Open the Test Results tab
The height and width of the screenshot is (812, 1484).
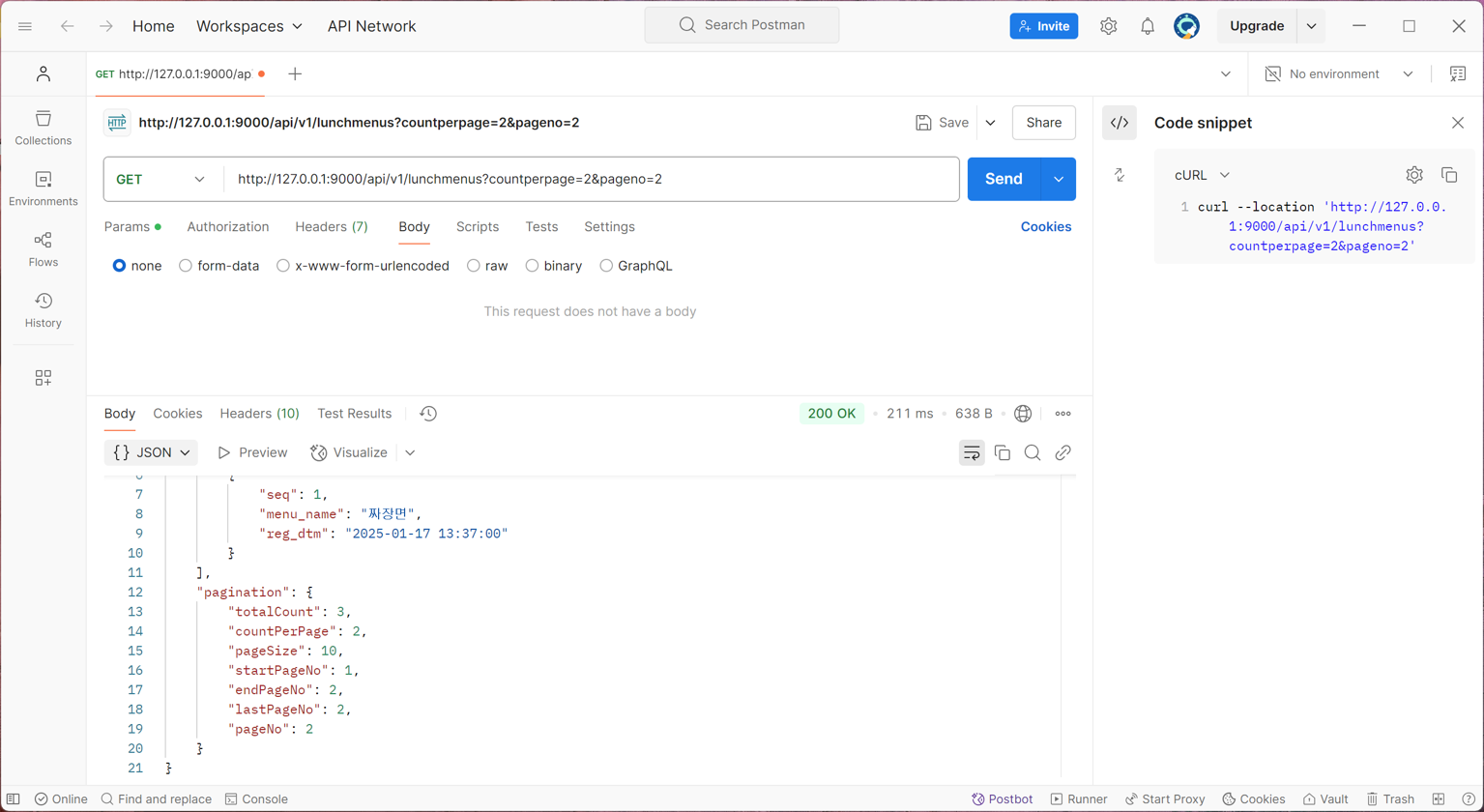pos(355,414)
